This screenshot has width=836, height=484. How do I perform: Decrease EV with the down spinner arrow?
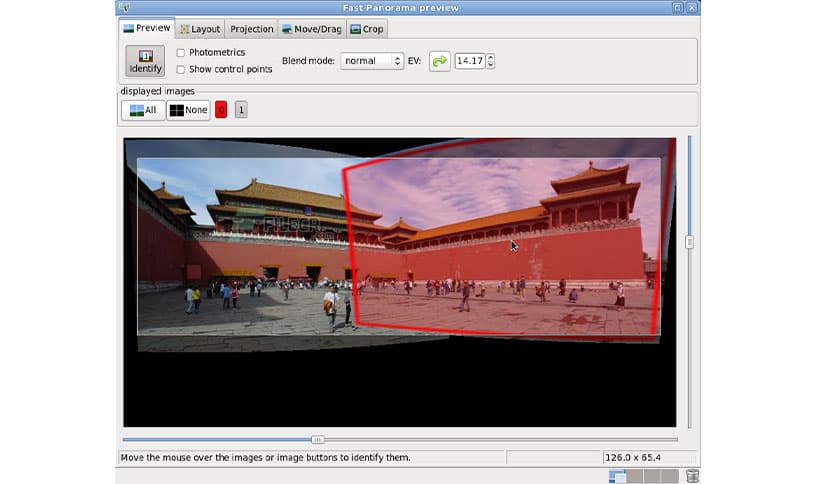(x=491, y=65)
